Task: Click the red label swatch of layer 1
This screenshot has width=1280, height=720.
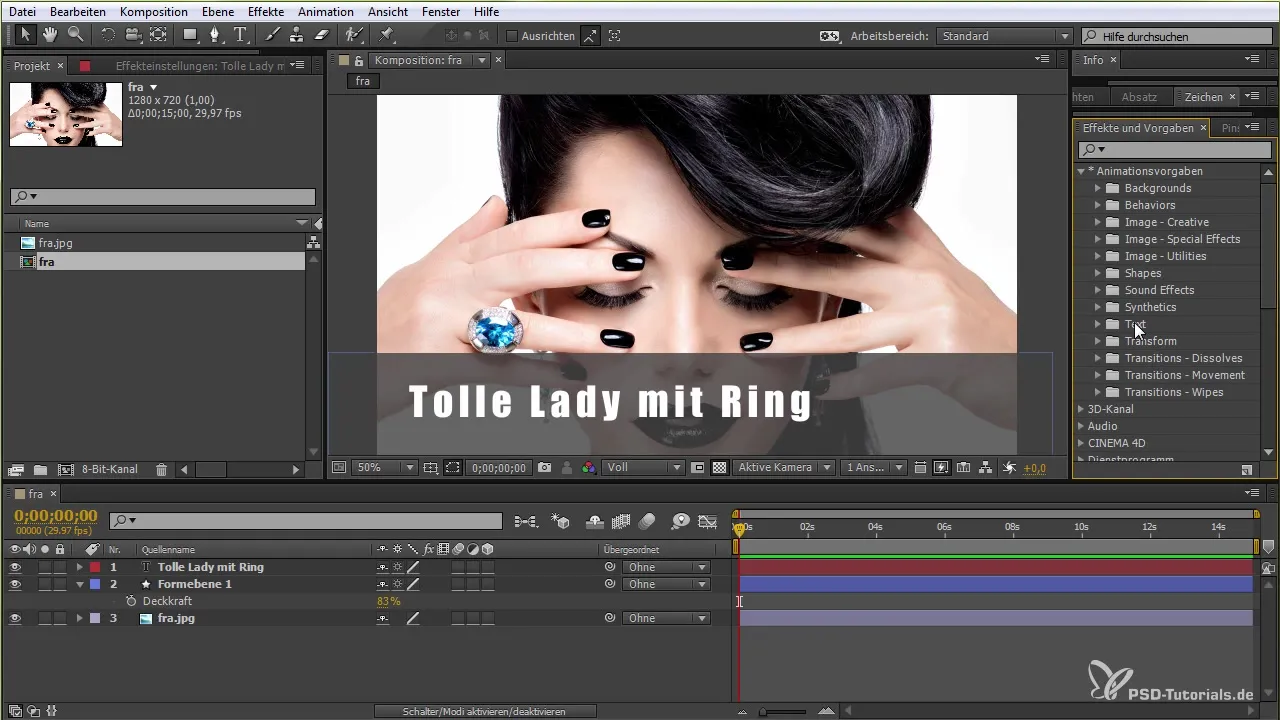Action: pyautogui.click(x=96, y=567)
